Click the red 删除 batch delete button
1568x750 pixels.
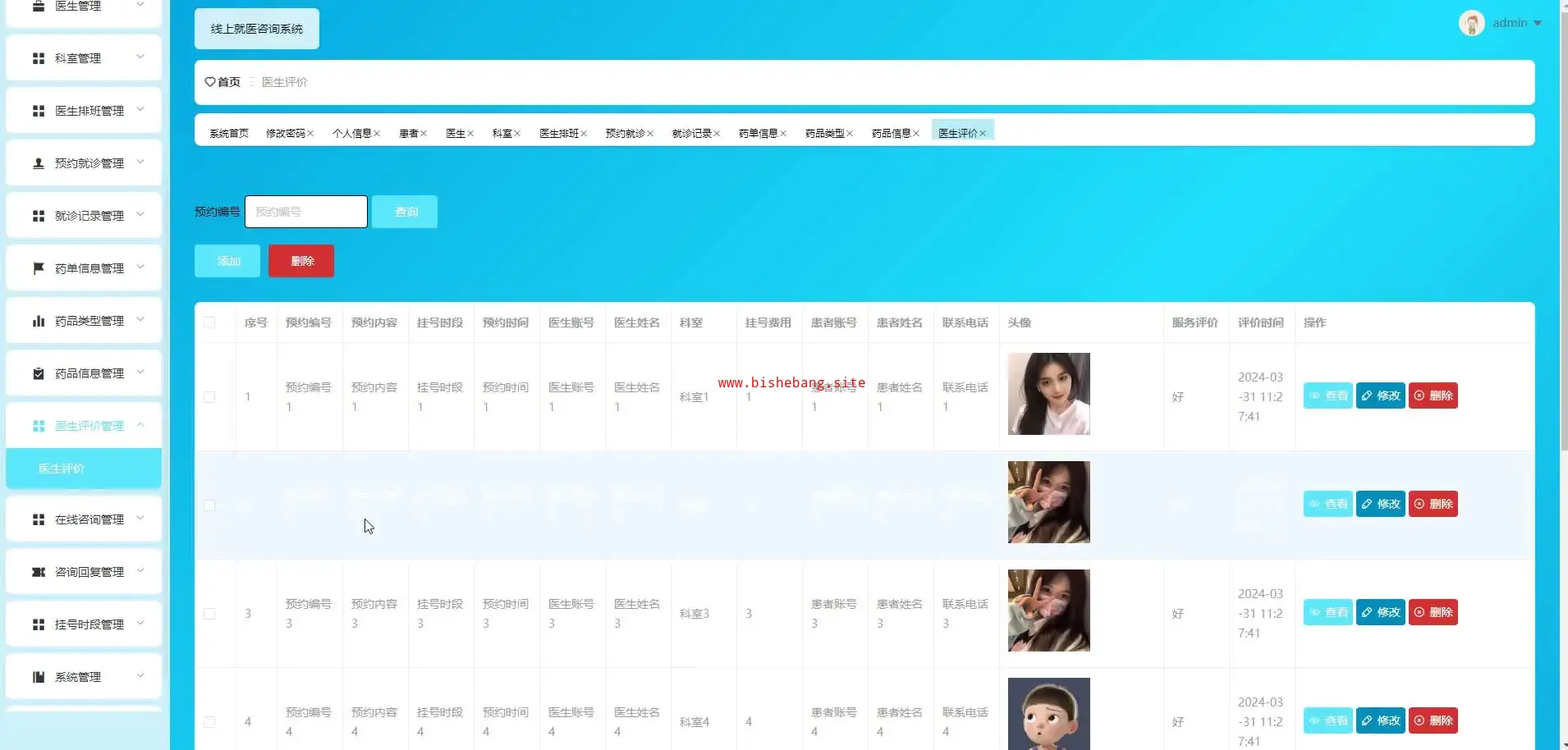(301, 261)
